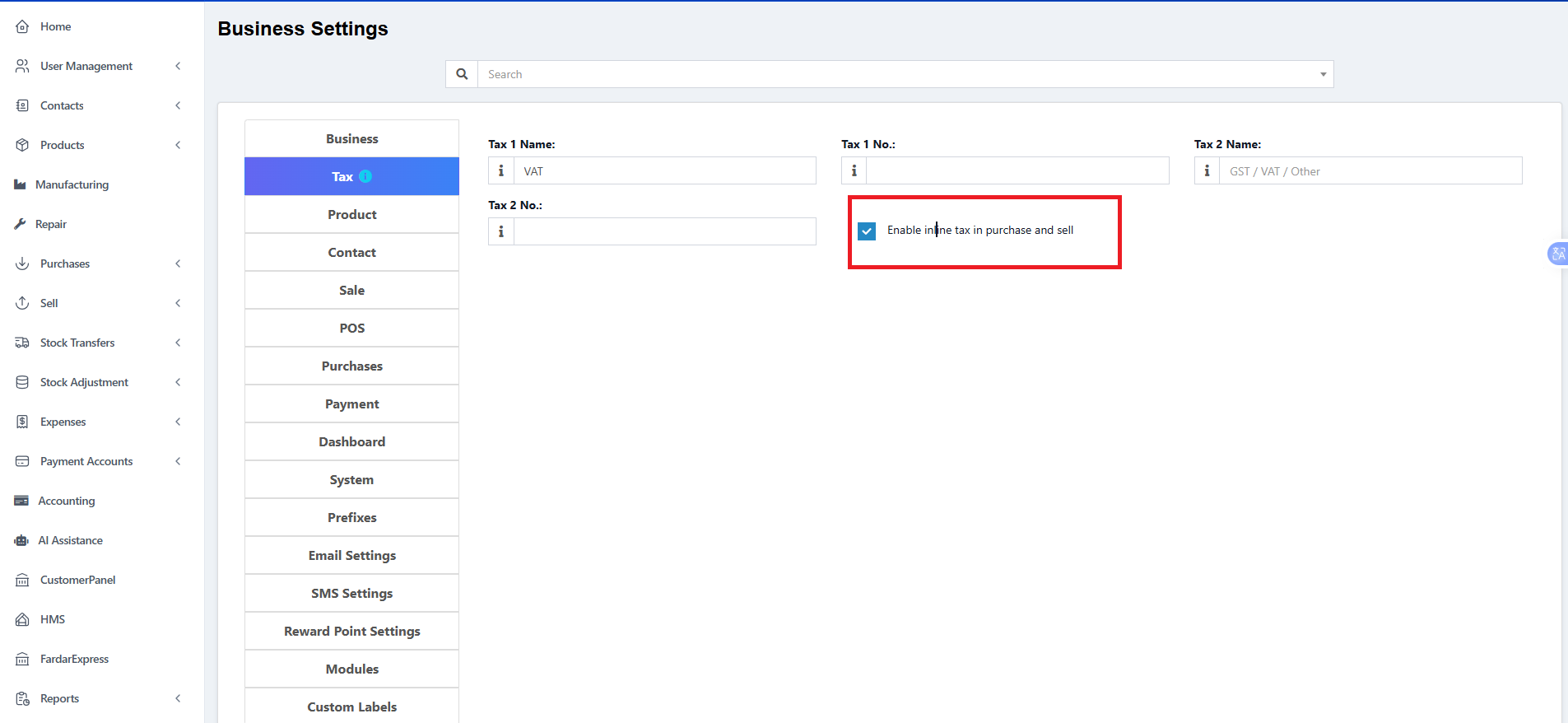Click the translate floating icon at right edge
Screen dimensions: 1568x723
(x=1557, y=254)
